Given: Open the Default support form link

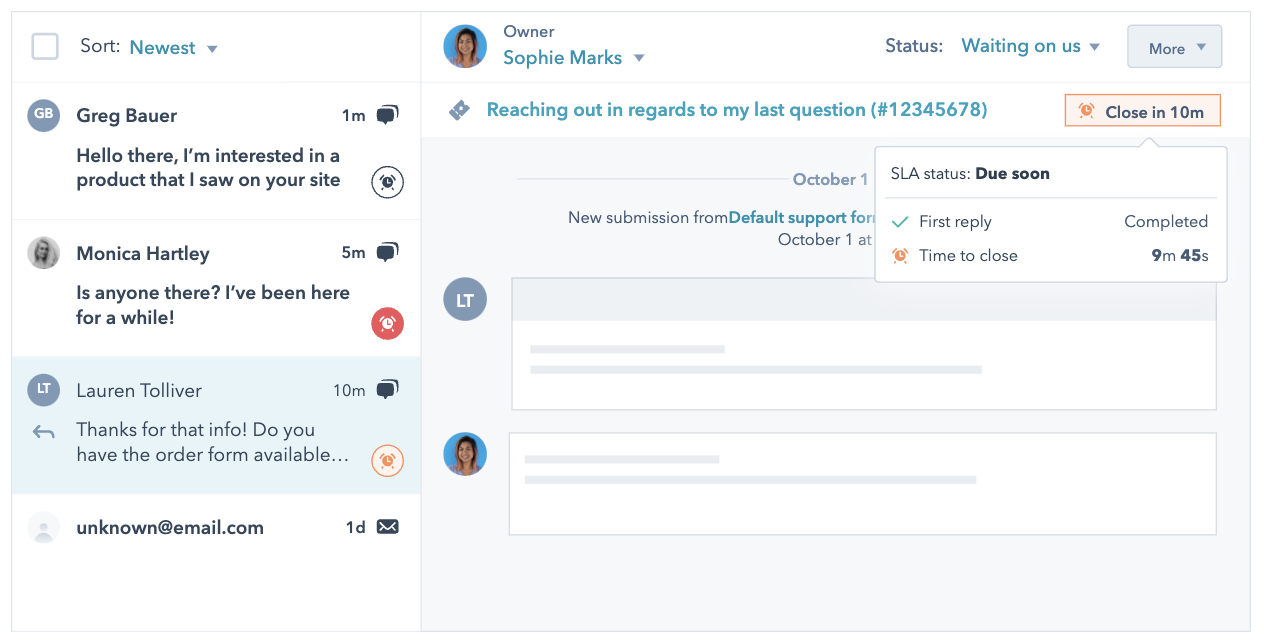Looking at the screenshot, I should click(x=802, y=217).
